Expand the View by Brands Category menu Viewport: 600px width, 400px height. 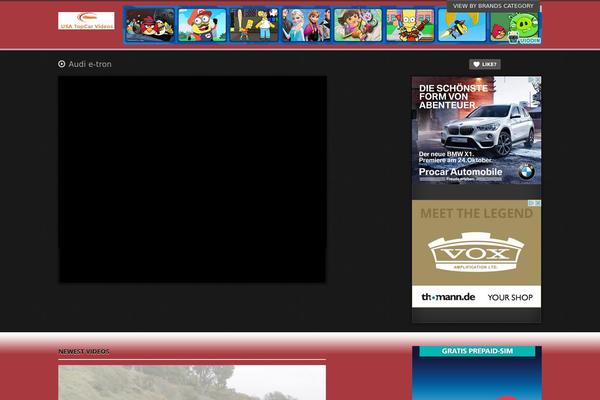(x=493, y=6)
